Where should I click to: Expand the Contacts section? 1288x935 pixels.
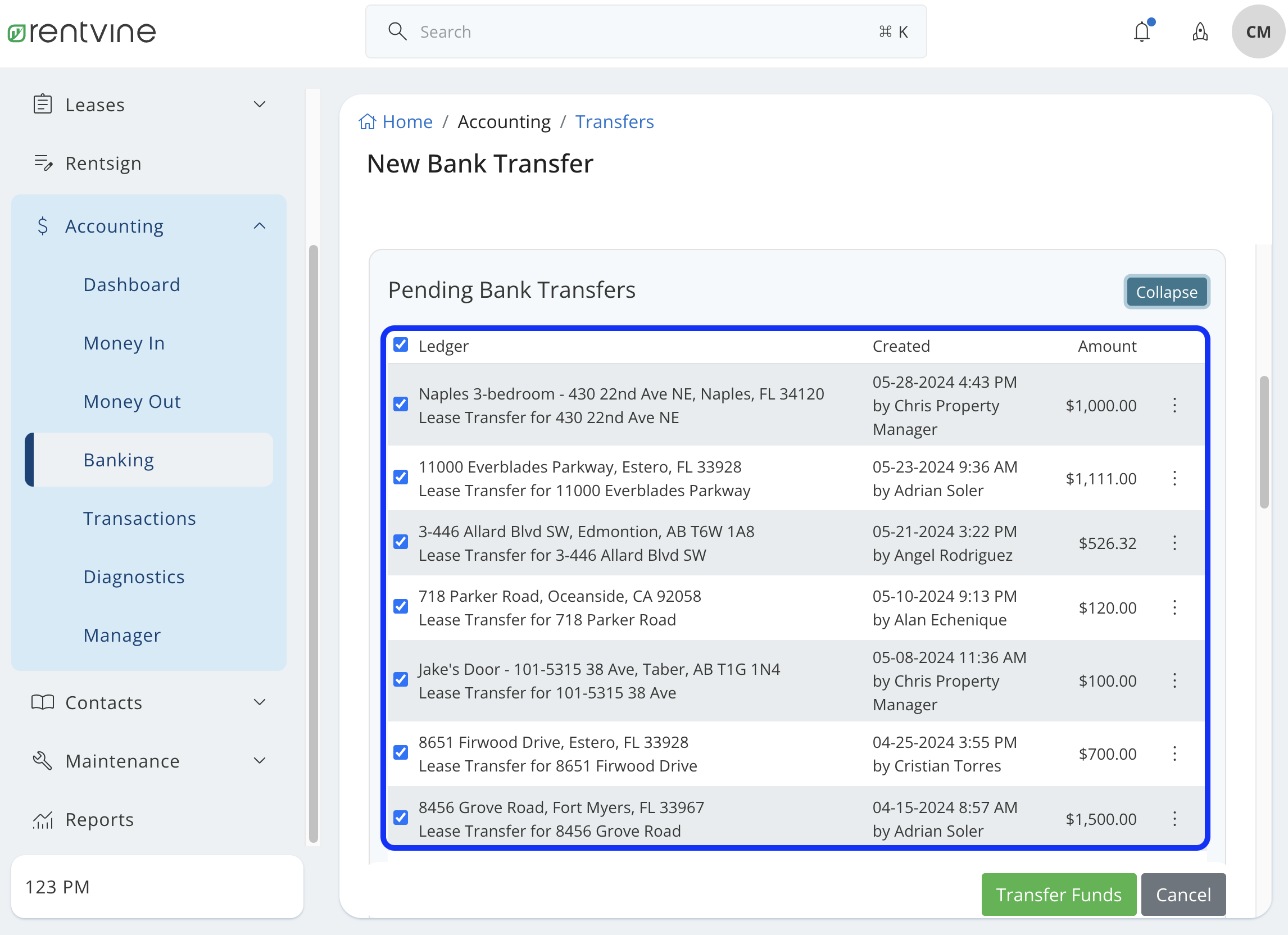[x=260, y=702]
